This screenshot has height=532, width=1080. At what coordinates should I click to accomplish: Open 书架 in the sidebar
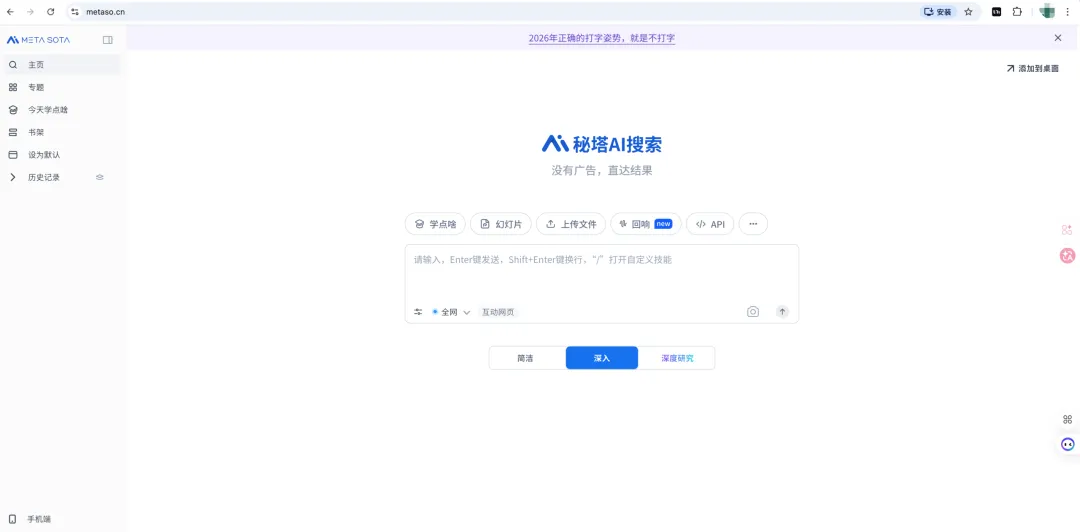coord(61,132)
